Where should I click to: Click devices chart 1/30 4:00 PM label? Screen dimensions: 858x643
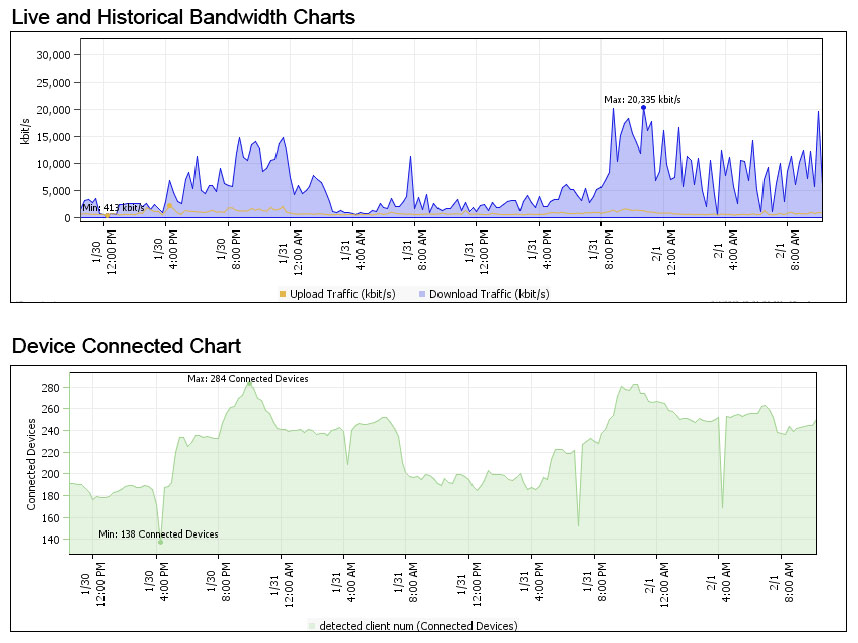pos(156,582)
